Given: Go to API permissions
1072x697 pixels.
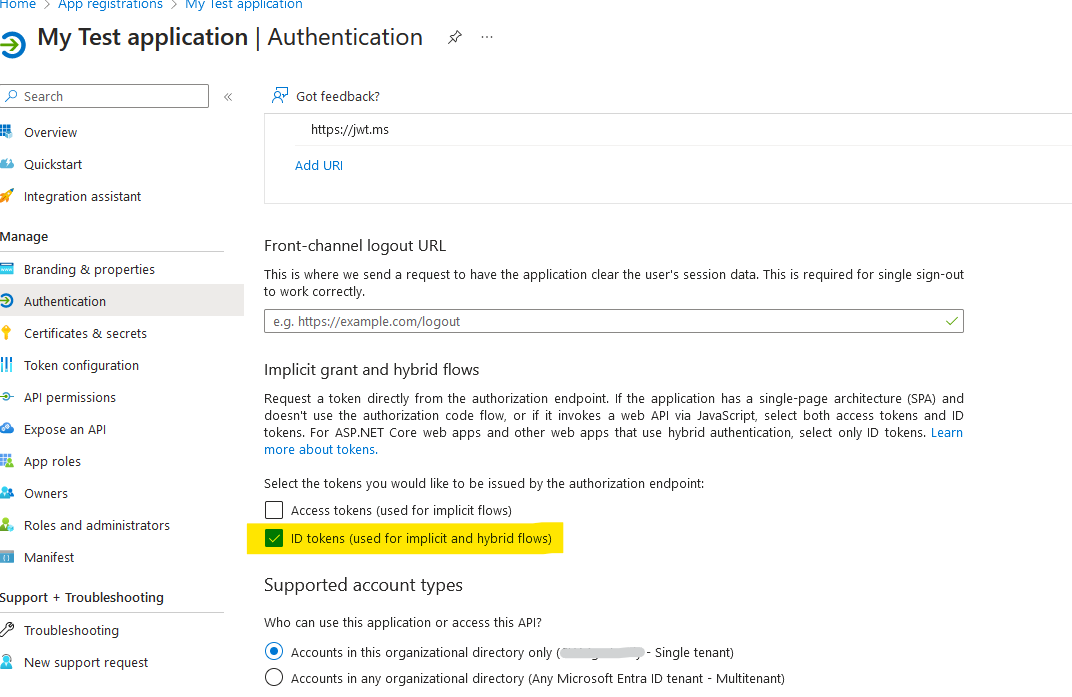Looking at the screenshot, I should pos(70,397).
